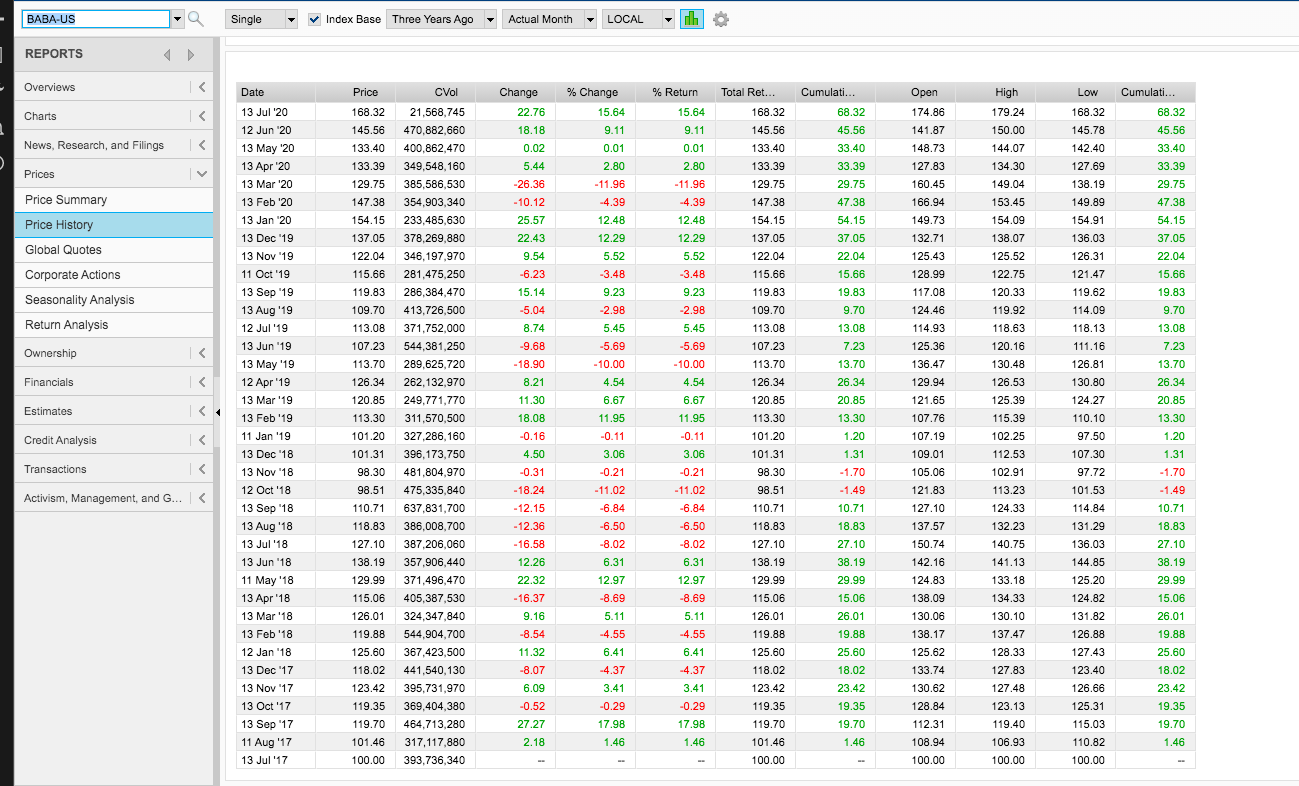Image resolution: width=1299 pixels, height=786 pixels.
Task: Expand the Transactions section chevron
Action: coord(202,469)
